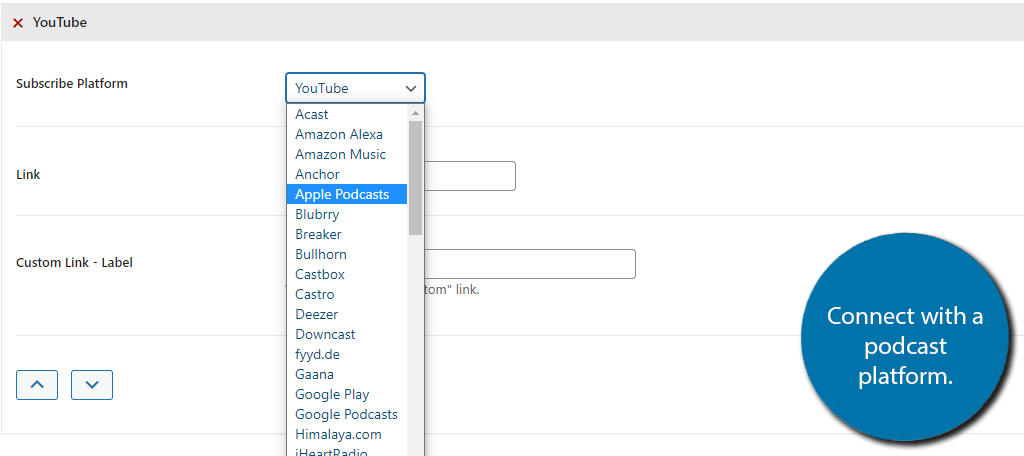Choose Gaana from the list
Viewport: 1024px width, 456px height.
[347, 374]
